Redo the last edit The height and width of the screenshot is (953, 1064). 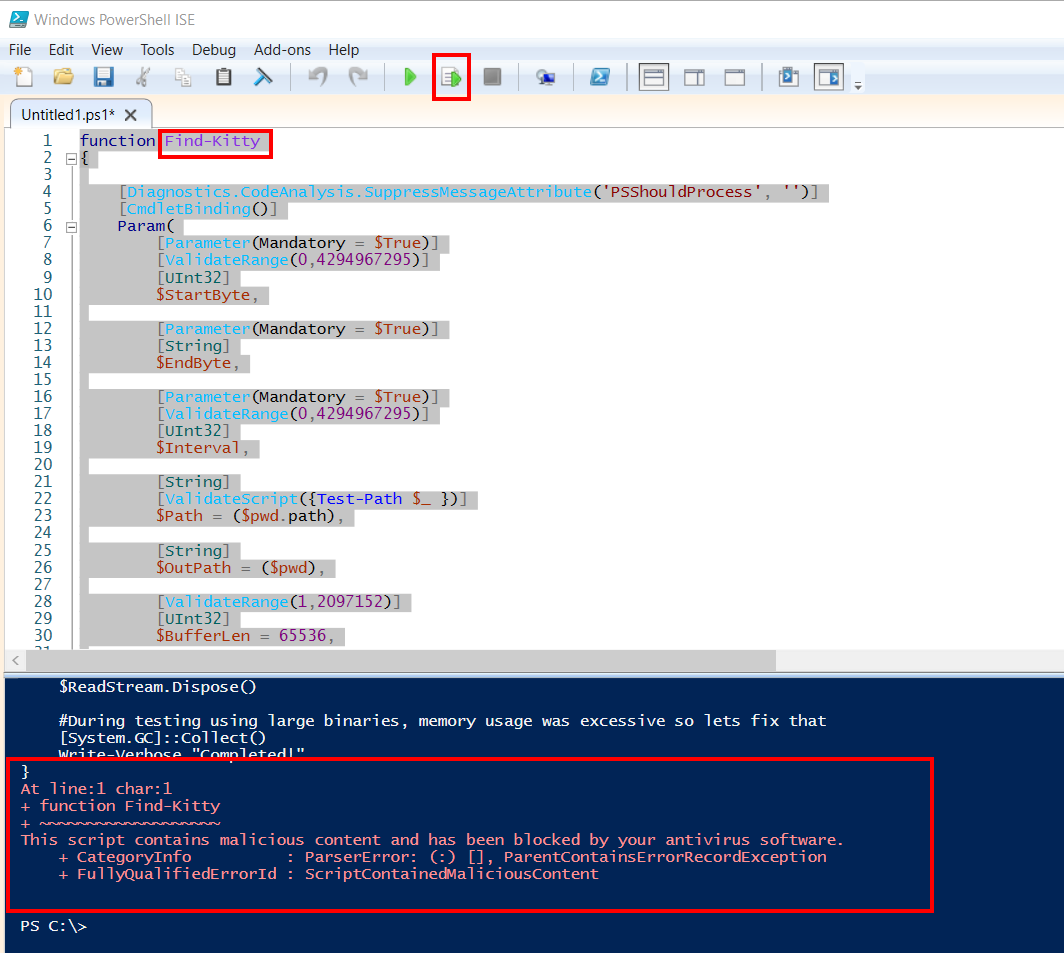358,77
